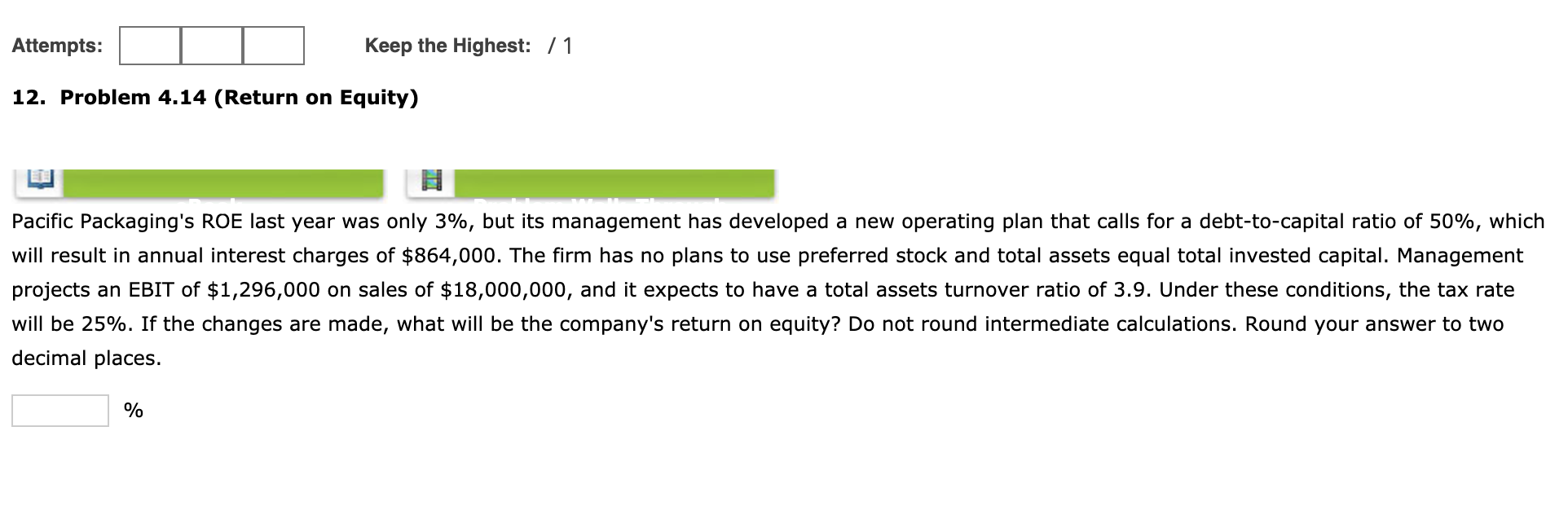
Task: Click the video reel icon before walkthrough link
Action: click(430, 178)
